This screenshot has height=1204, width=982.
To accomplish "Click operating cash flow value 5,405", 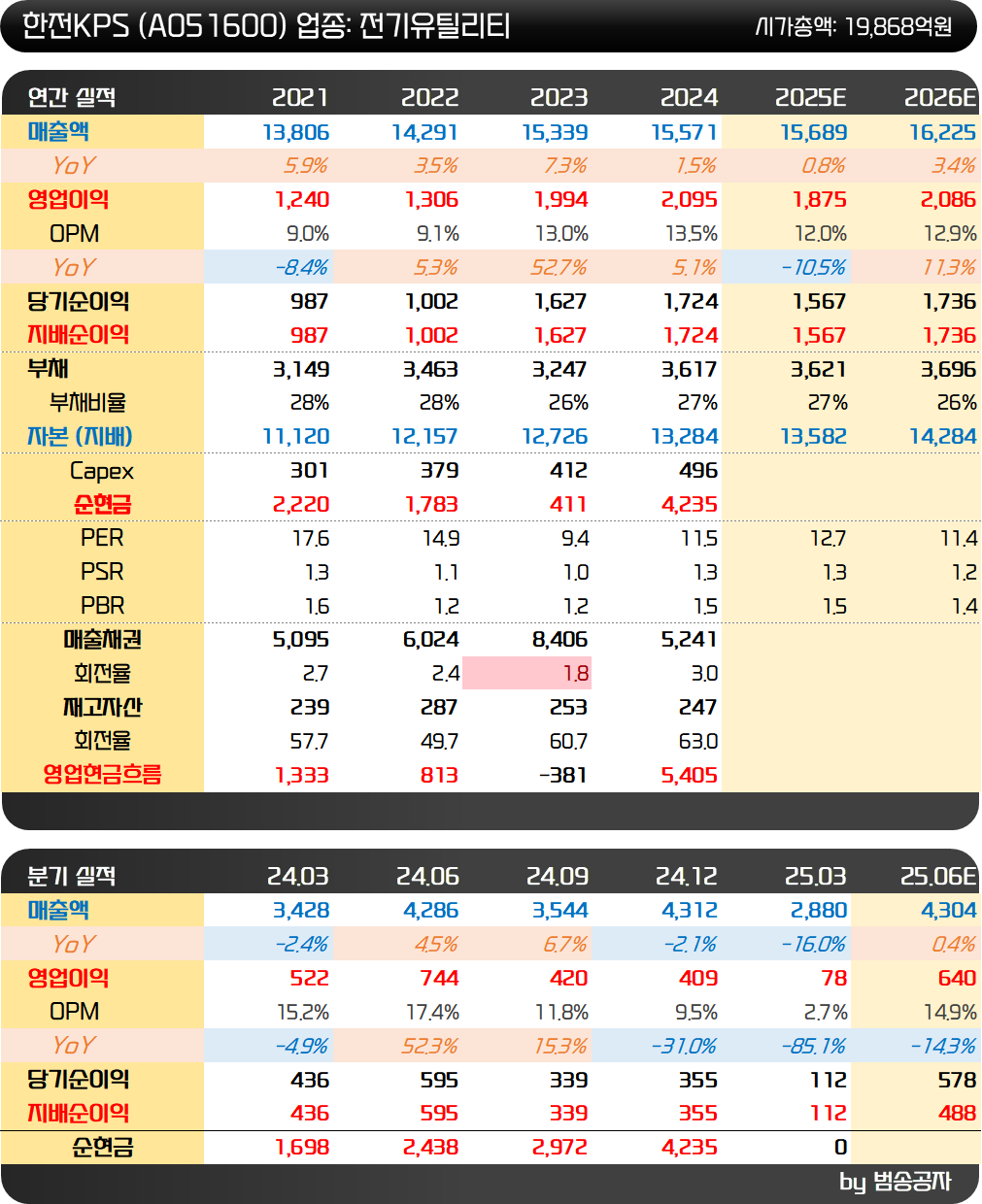I will 689,775.
